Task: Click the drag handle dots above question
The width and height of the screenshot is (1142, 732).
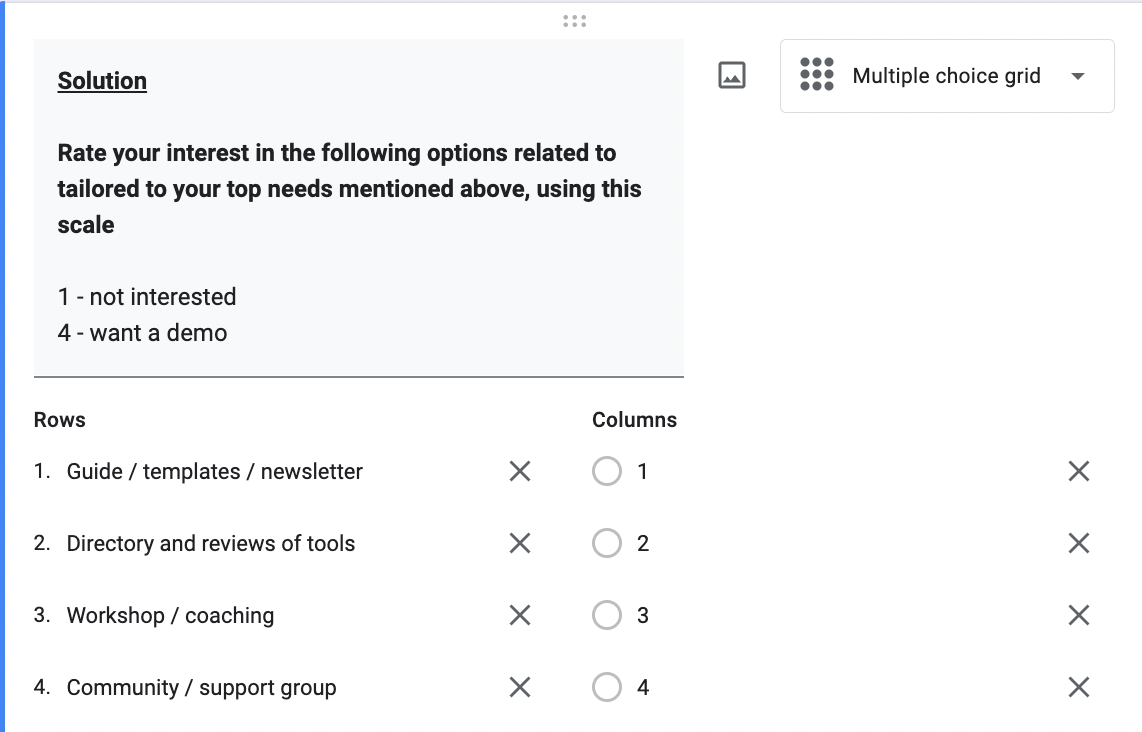Action: point(574,20)
